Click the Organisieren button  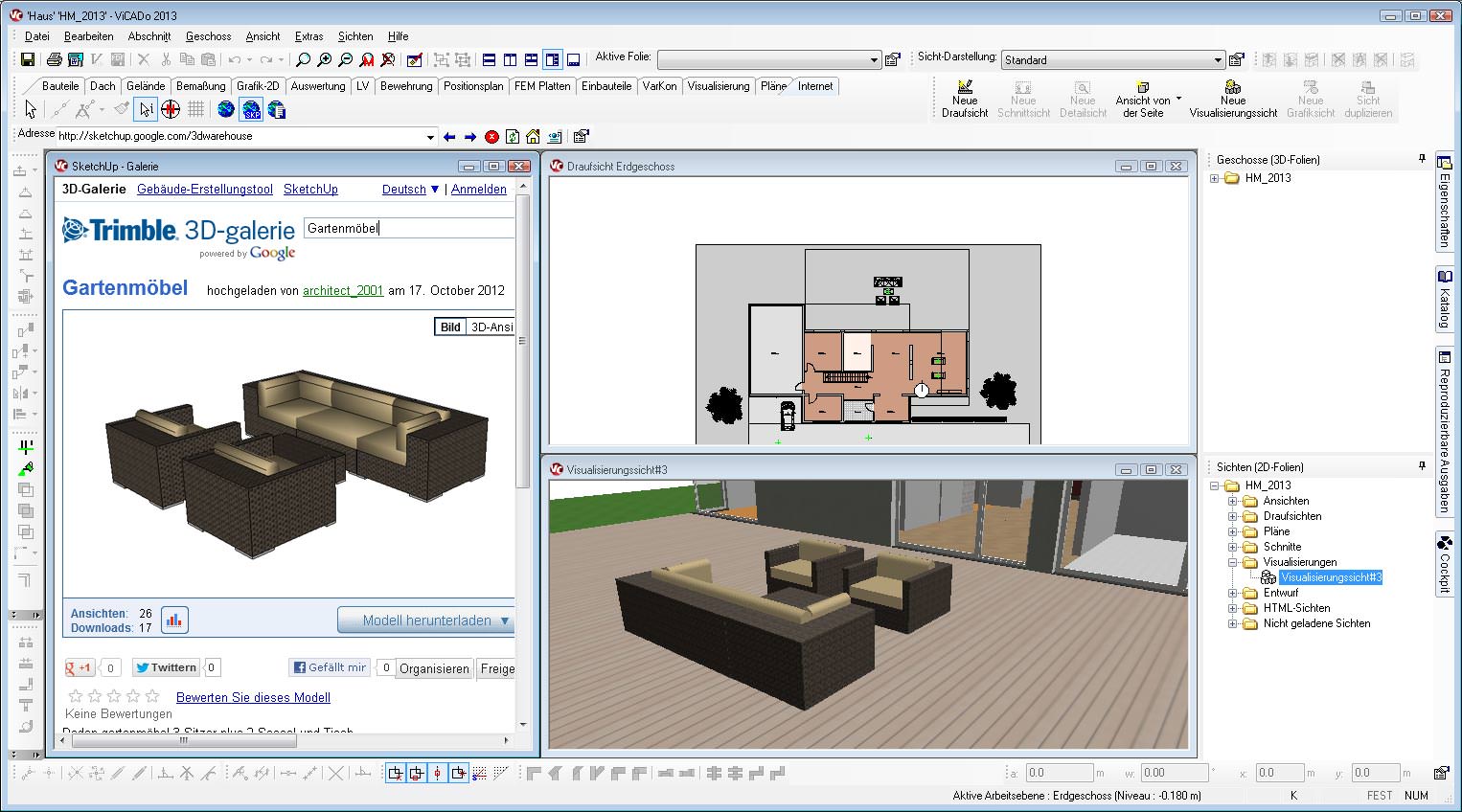click(x=434, y=668)
